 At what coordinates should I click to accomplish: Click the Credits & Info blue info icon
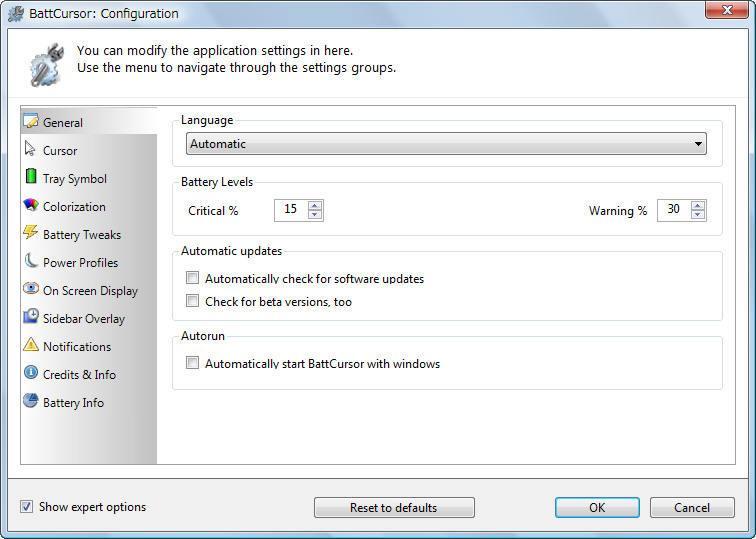tap(31, 372)
